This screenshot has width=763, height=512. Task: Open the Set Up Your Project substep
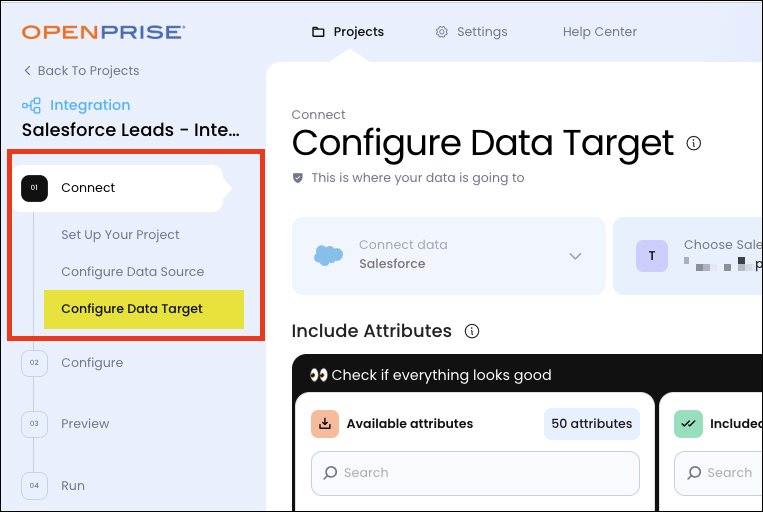(x=120, y=235)
